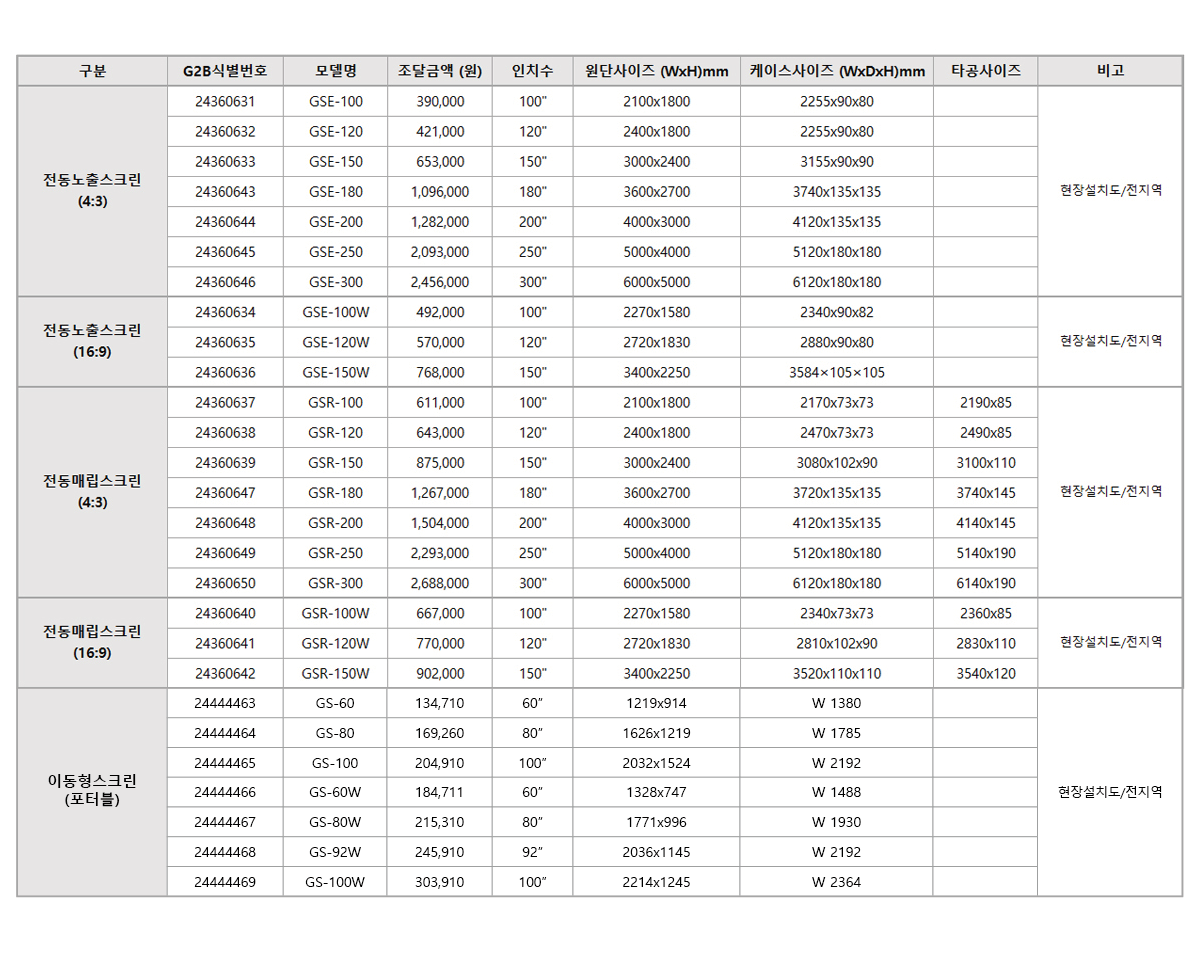This screenshot has width=1201, height=958.
Task: Select model name GSE-300
Action: 335,282
